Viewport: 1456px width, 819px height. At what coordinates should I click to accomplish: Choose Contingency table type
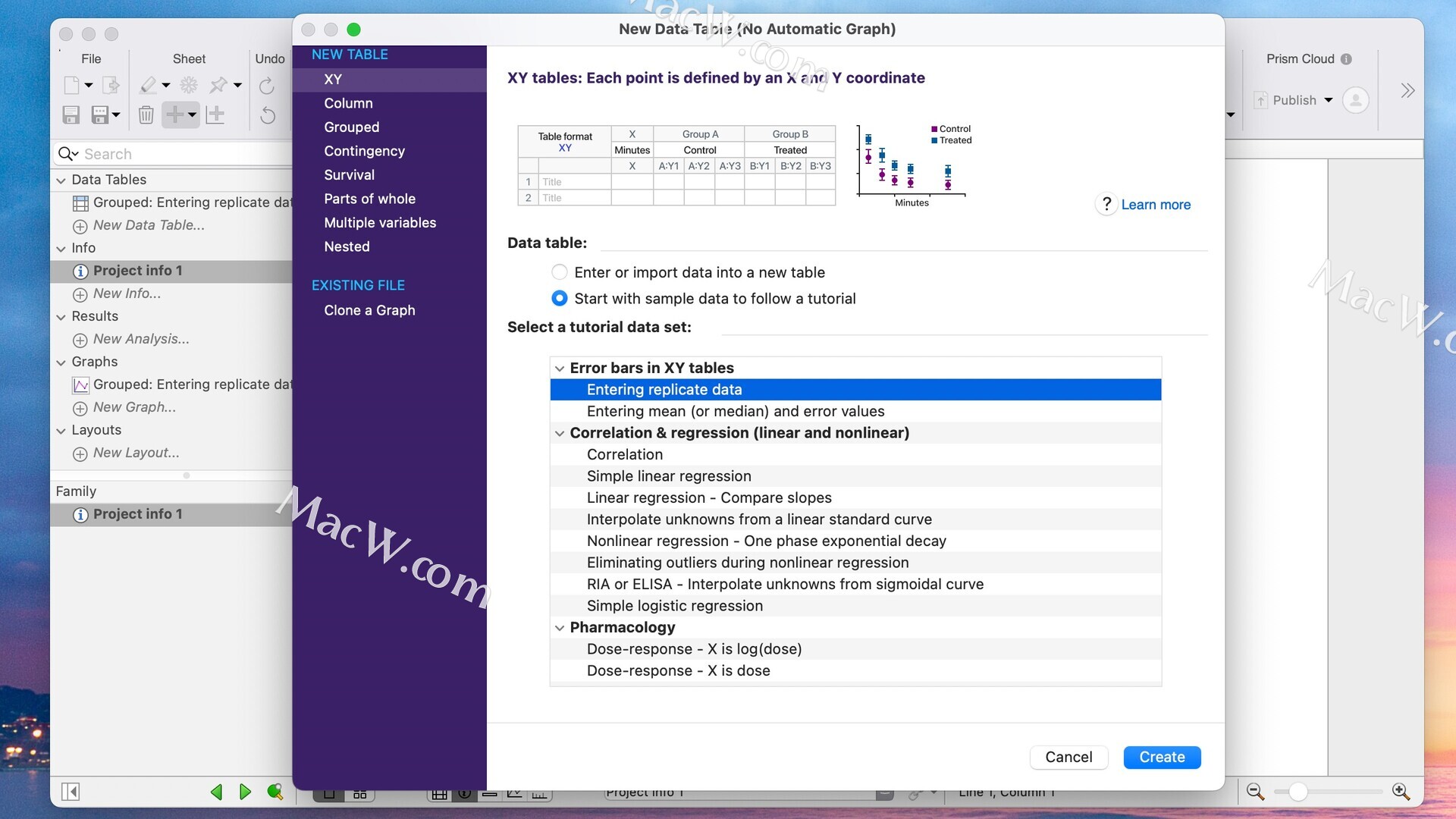click(x=389, y=151)
